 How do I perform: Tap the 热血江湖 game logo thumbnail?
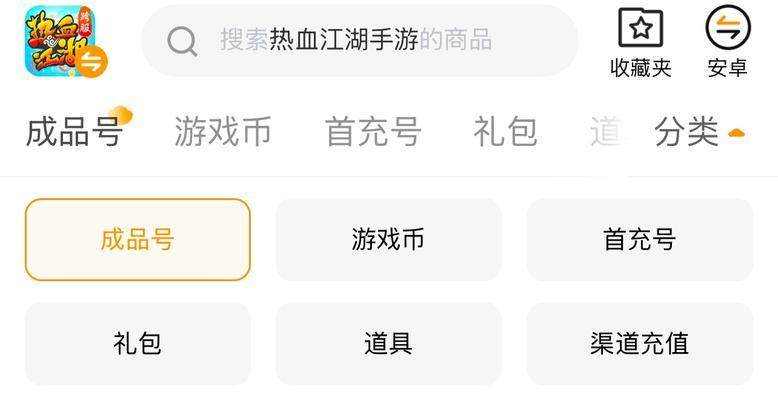(60, 41)
